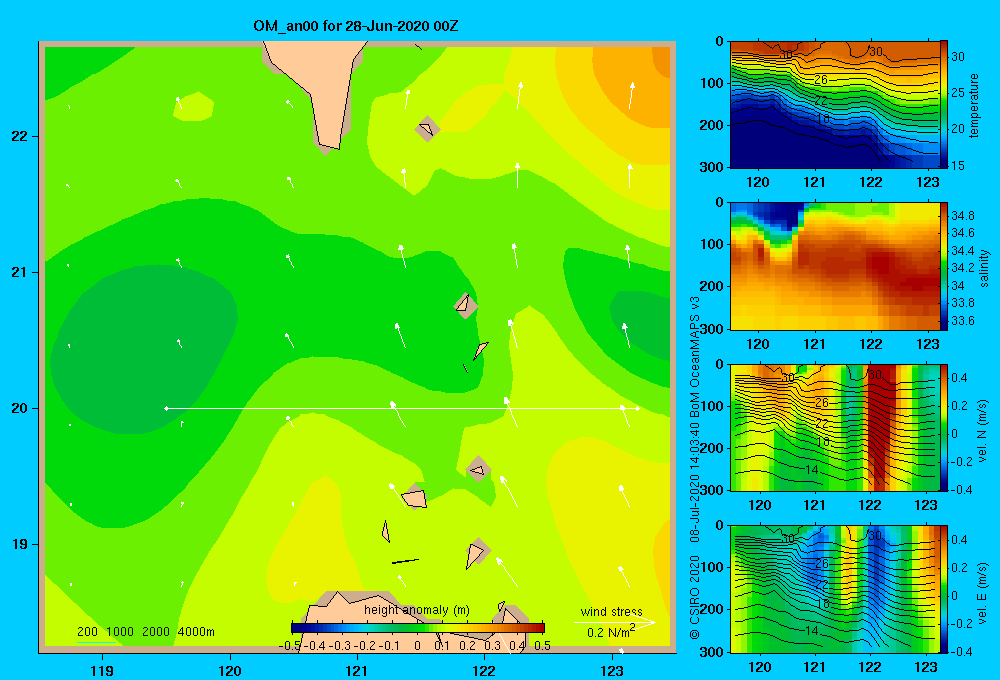The width and height of the screenshot is (1000, 680).
Task: Open the northward velocity section plot
Action: pos(835,427)
